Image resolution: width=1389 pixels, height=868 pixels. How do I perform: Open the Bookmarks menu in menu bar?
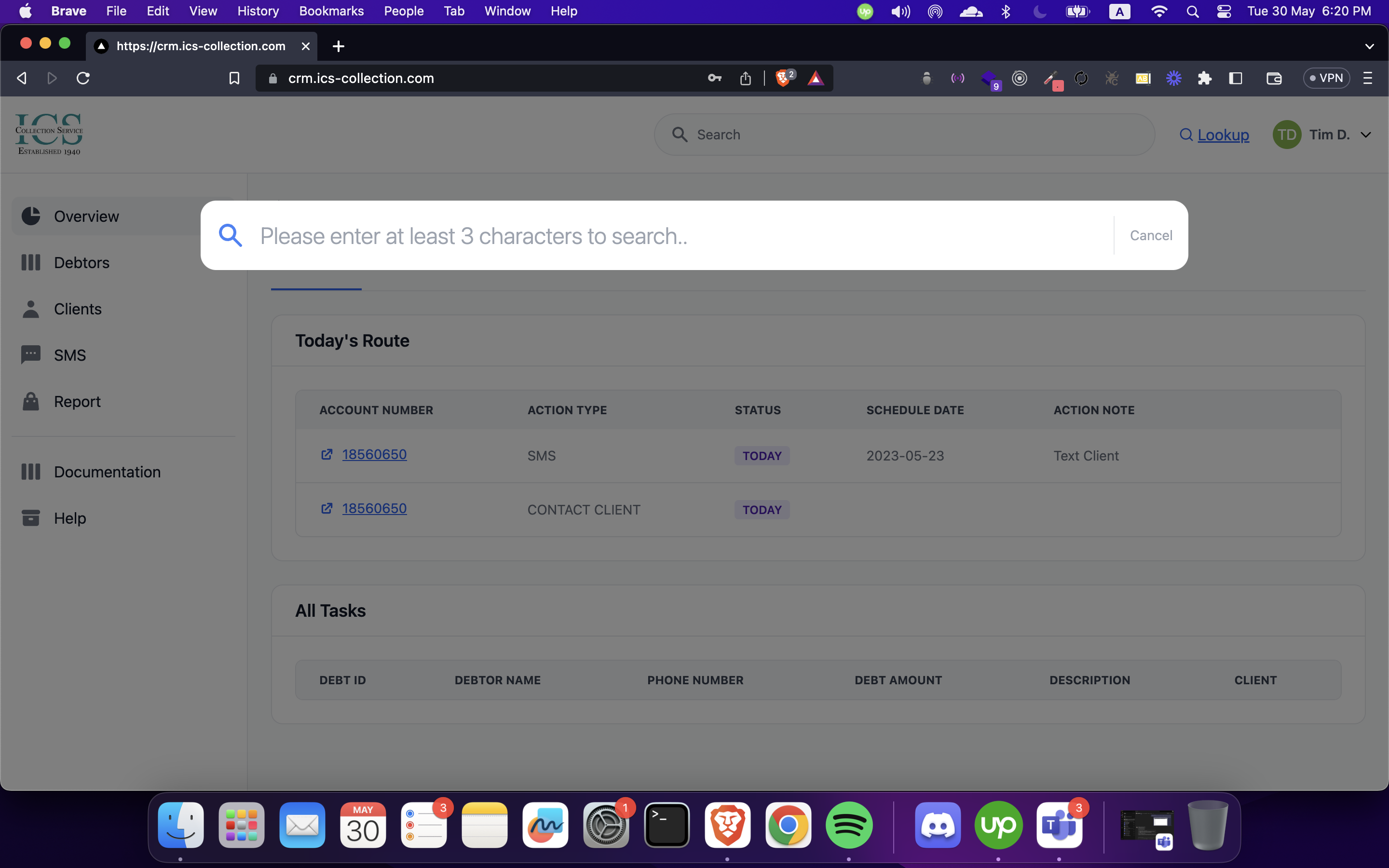click(331, 12)
